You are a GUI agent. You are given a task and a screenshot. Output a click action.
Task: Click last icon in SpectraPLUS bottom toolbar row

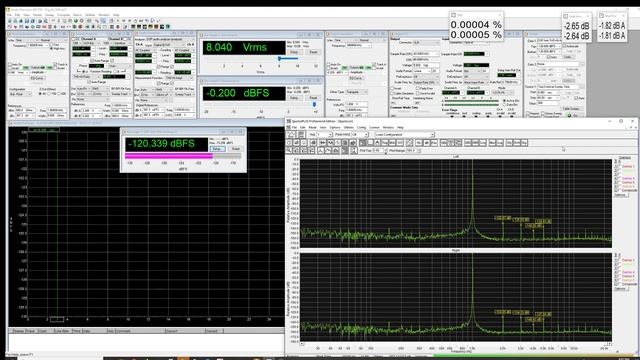point(354,151)
